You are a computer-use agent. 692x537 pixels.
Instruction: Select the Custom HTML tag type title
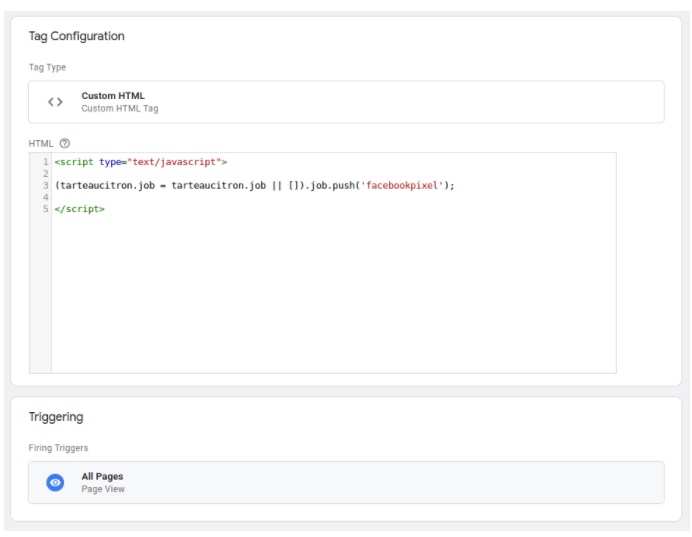(x=112, y=96)
